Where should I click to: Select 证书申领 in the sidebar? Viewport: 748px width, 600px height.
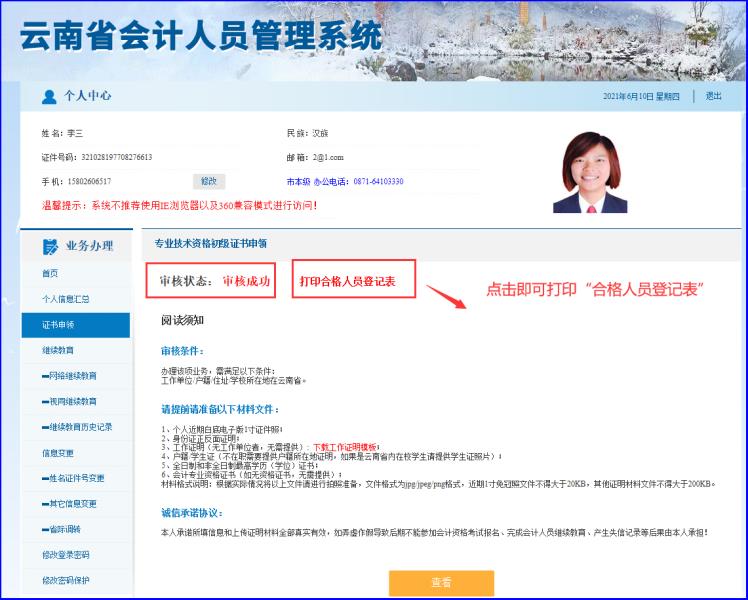(58, 325)
